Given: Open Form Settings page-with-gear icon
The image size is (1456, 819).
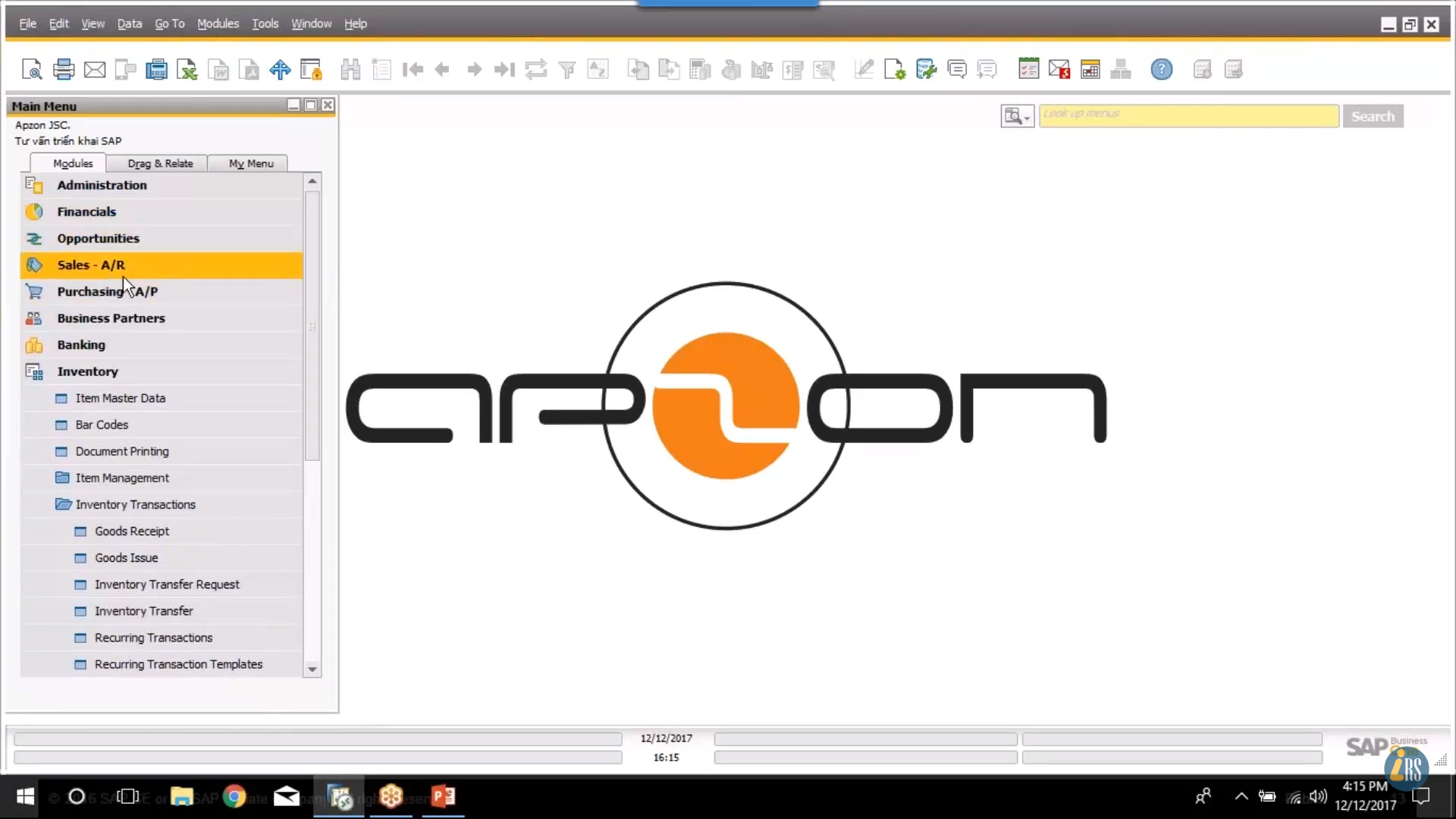Looking at the screenshot, I should tap(895, 70).
